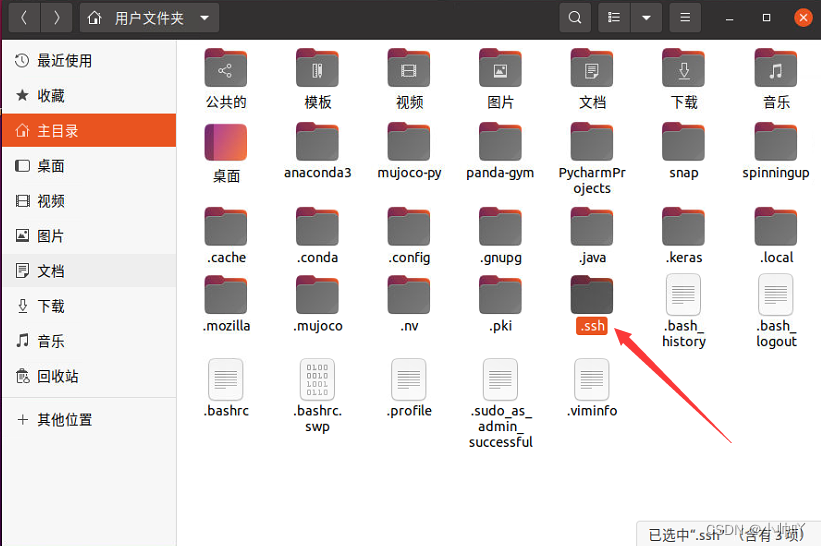
Task: Select the 音乐 folder icon in the grid
Action: 775,68
